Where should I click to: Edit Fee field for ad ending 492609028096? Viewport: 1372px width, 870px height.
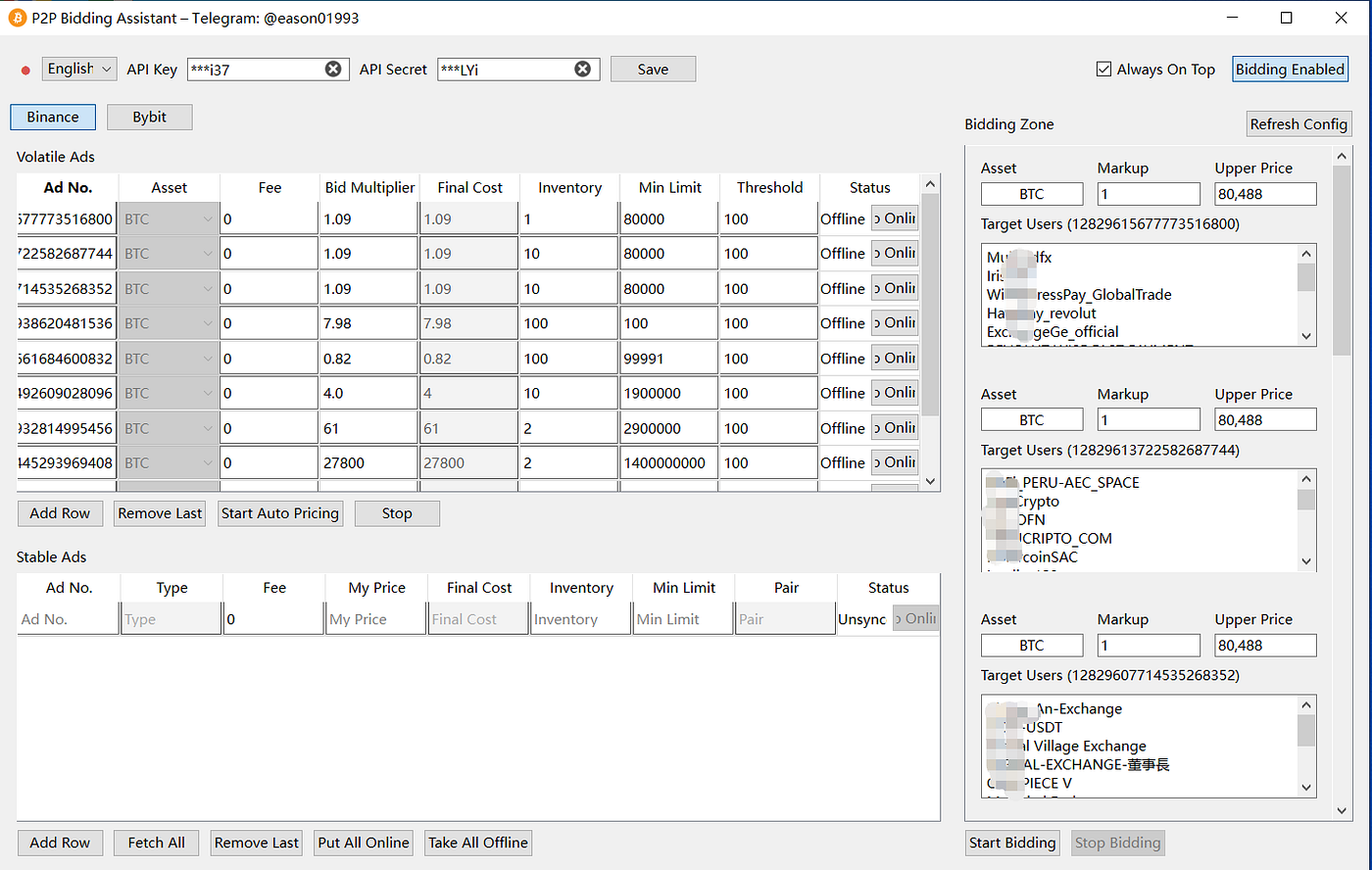269,393
